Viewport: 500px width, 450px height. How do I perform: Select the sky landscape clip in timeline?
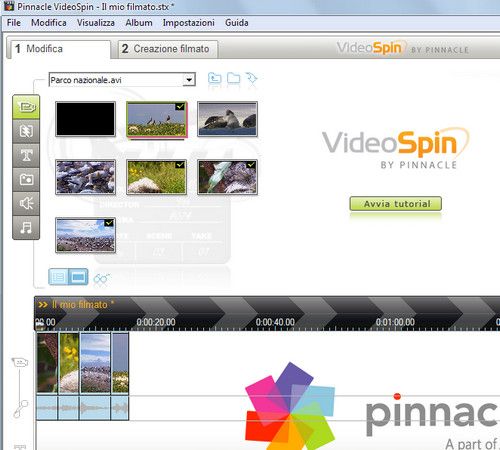(95, 363)
